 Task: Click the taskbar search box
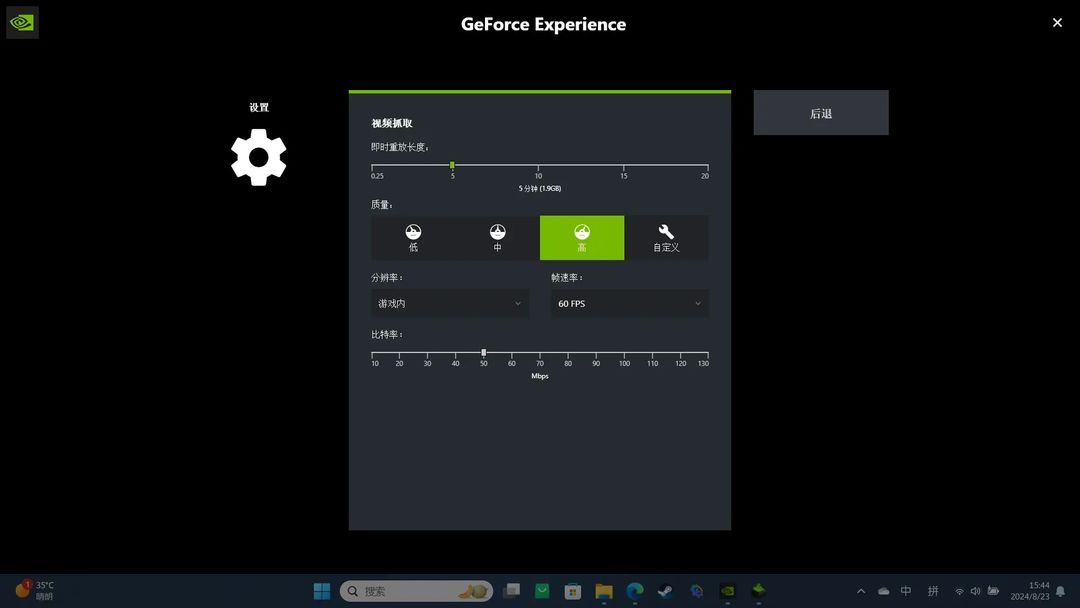point(417,591)
